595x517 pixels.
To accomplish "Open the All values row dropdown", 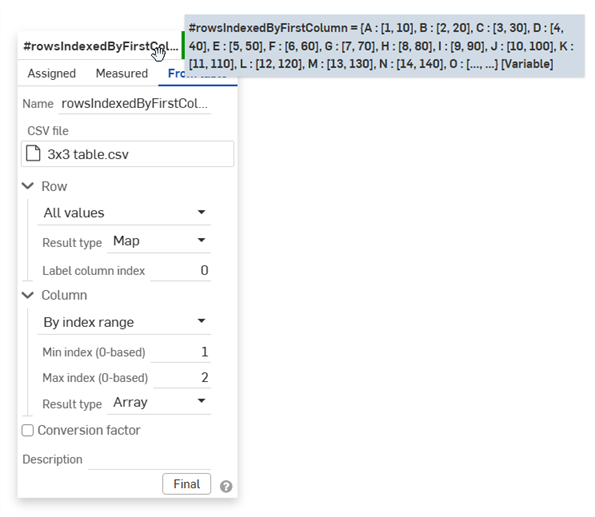I will [x=124, y=213].
